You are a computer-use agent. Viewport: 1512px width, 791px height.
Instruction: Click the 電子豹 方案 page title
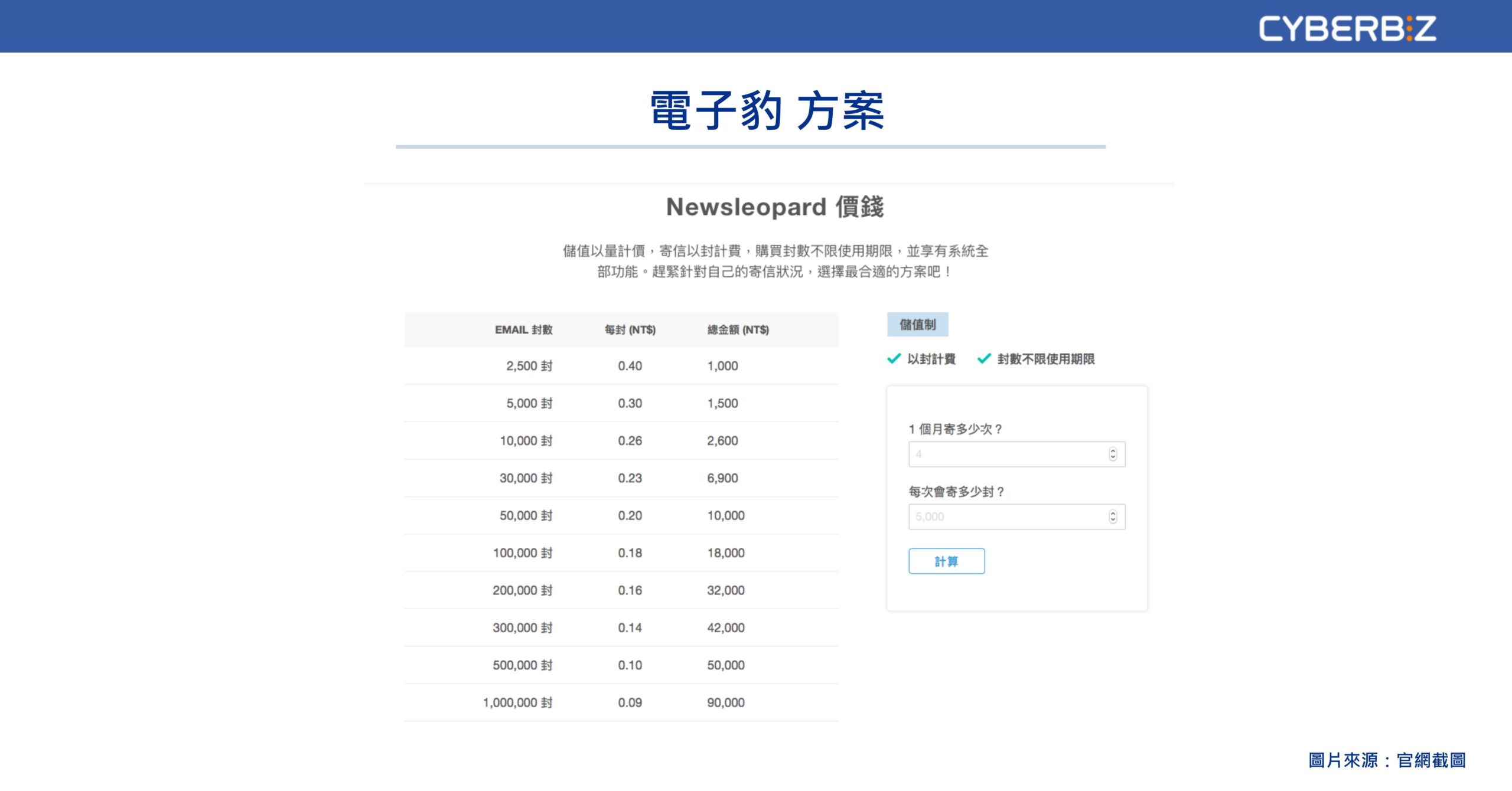click(767, 110)
